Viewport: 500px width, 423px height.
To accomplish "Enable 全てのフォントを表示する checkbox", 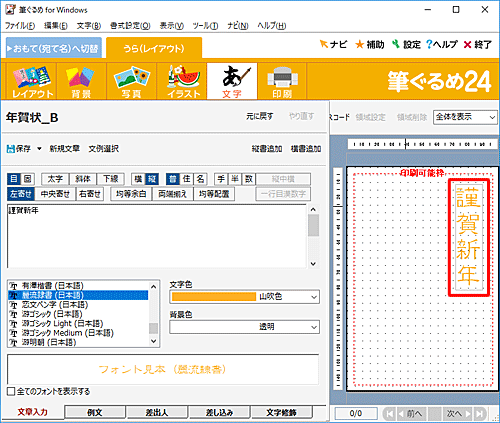I will (x=11, y=391).
